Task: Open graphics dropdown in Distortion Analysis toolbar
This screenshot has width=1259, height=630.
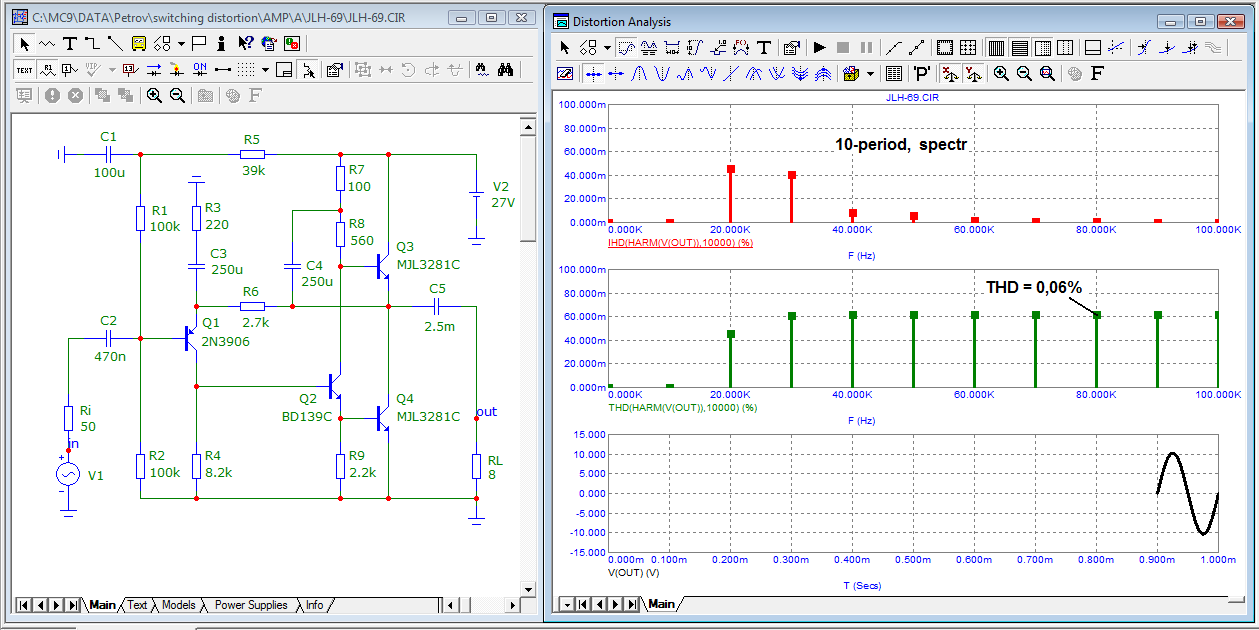Action: point(606,47)
